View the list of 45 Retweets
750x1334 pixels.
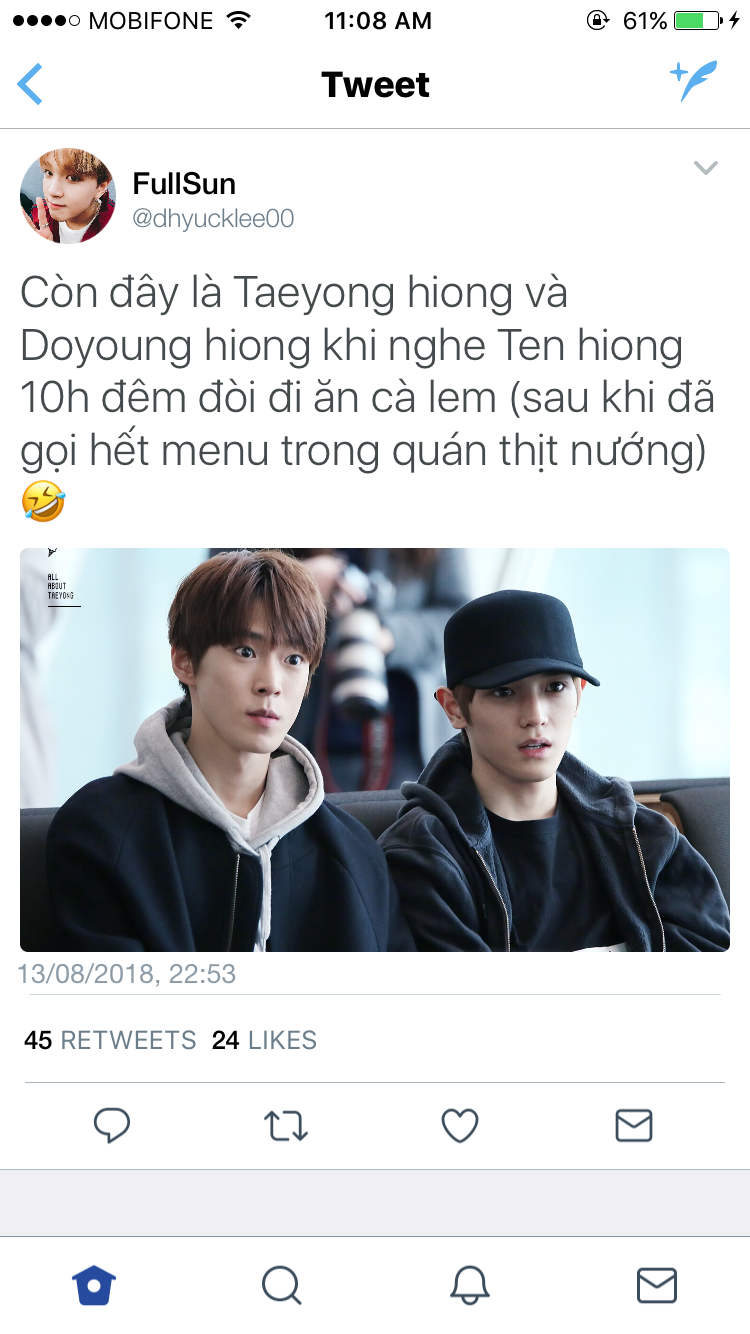pos(110,1040)
